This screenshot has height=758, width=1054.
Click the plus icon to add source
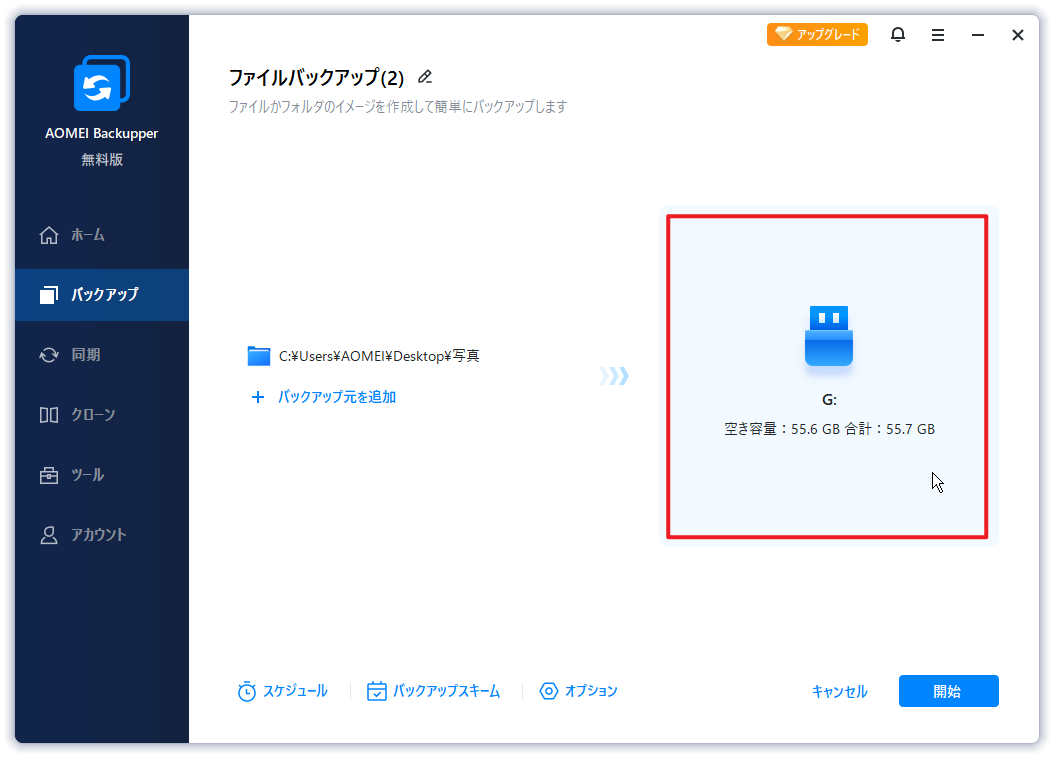click(x=257, y=397)
